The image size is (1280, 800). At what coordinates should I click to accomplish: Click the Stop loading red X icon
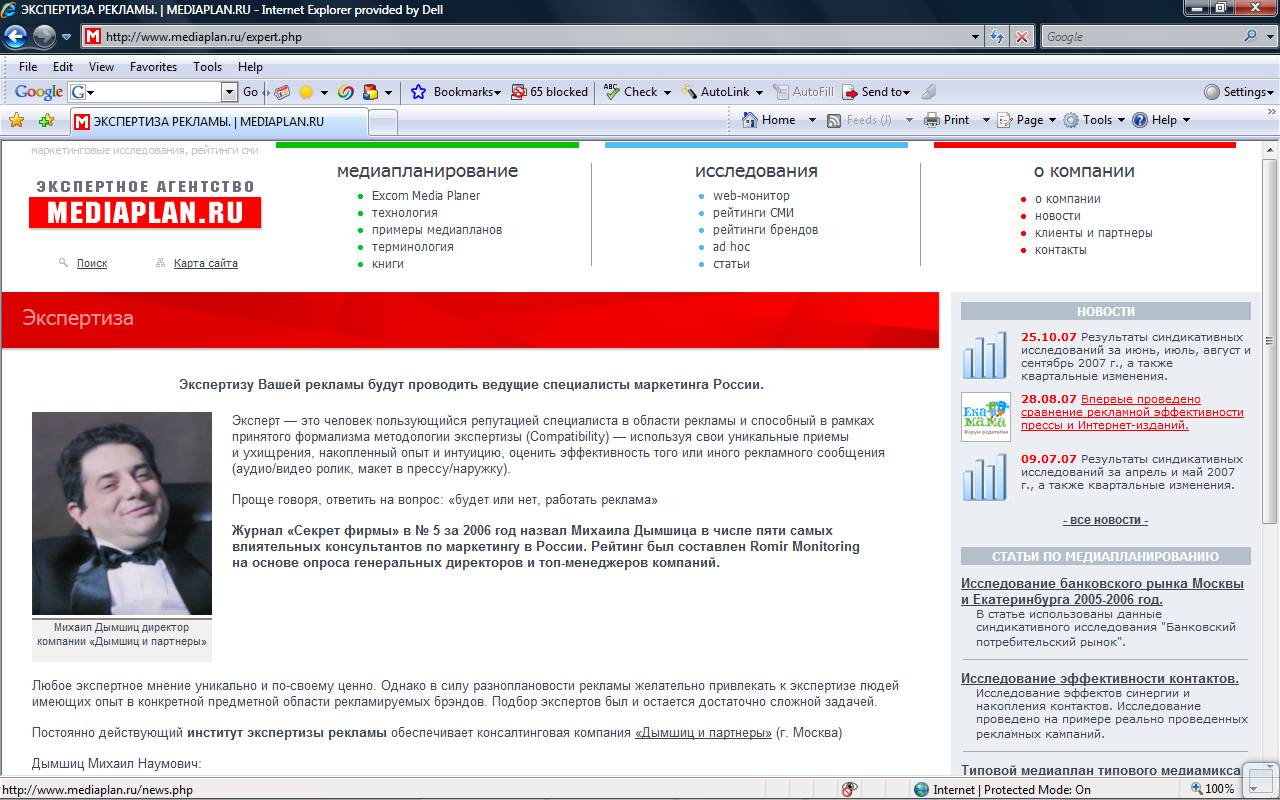tap(1021, 37)
